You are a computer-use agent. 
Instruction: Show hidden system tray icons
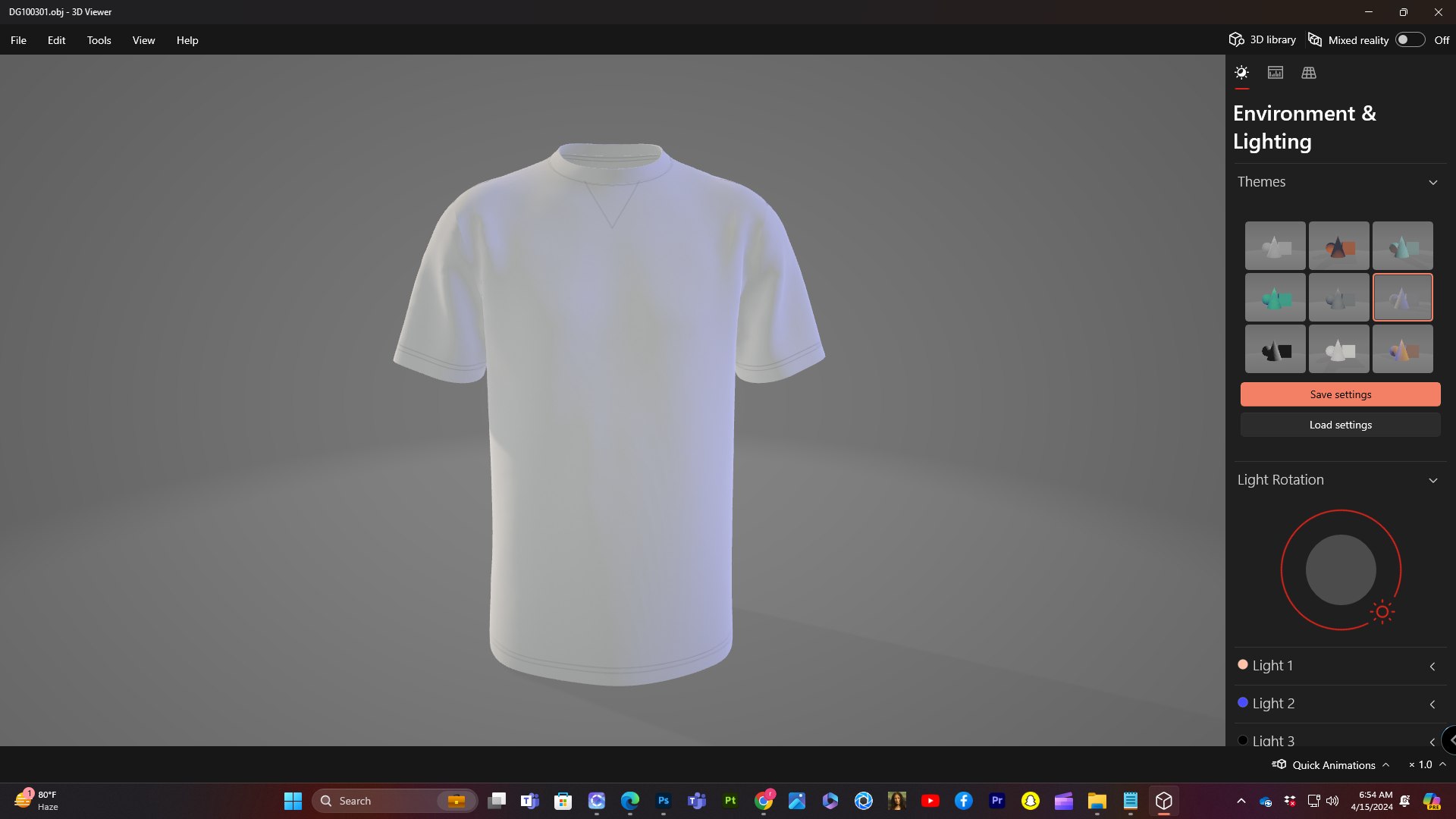tap(1241, 801)
